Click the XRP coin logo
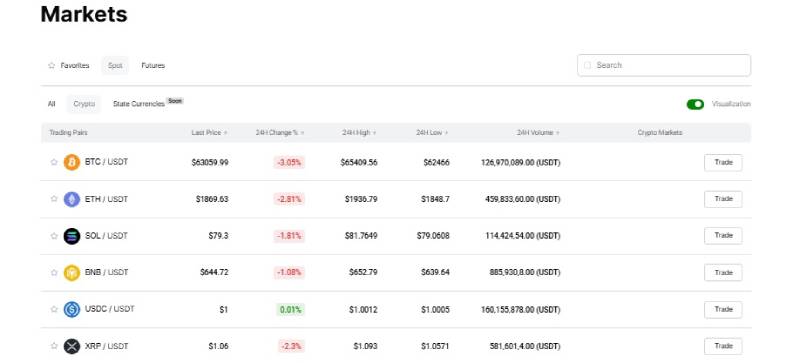The height and width of the screenshot is (363, 800). (x=72, y=346)
